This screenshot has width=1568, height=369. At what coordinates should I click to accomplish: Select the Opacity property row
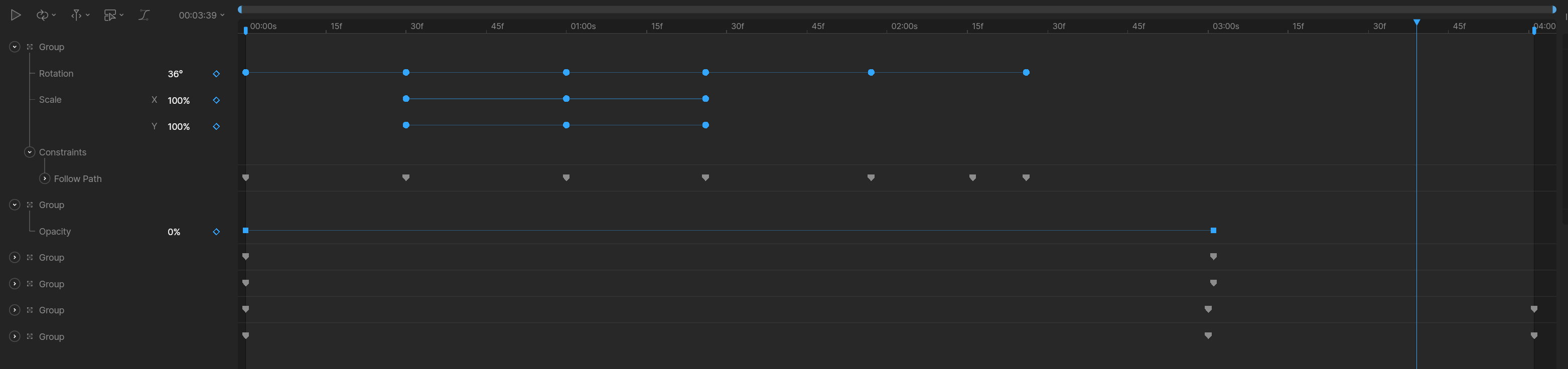55,232
